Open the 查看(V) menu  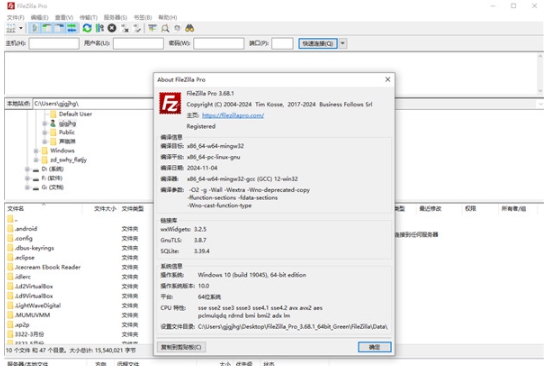pos(64,17)
